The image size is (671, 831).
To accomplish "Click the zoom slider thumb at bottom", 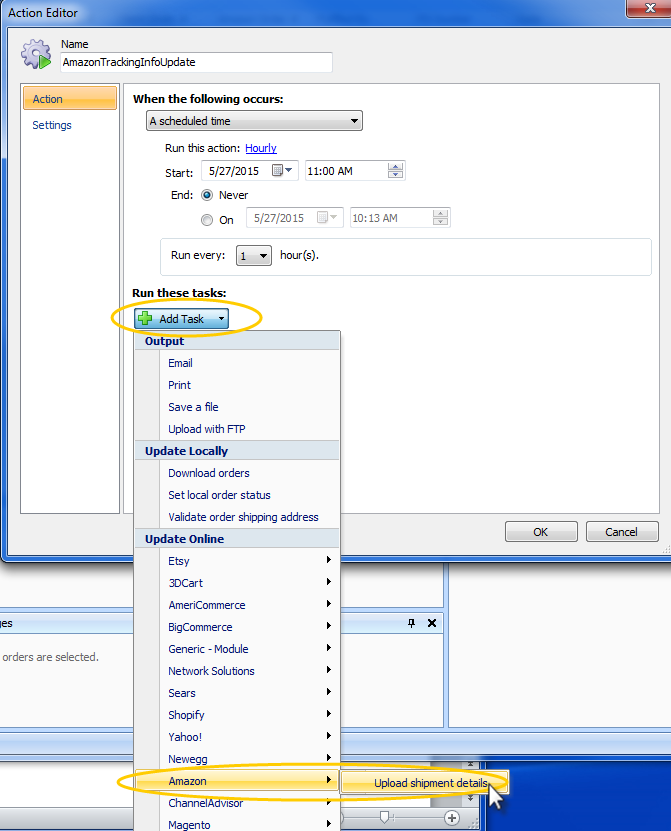I will coord(385,817).
